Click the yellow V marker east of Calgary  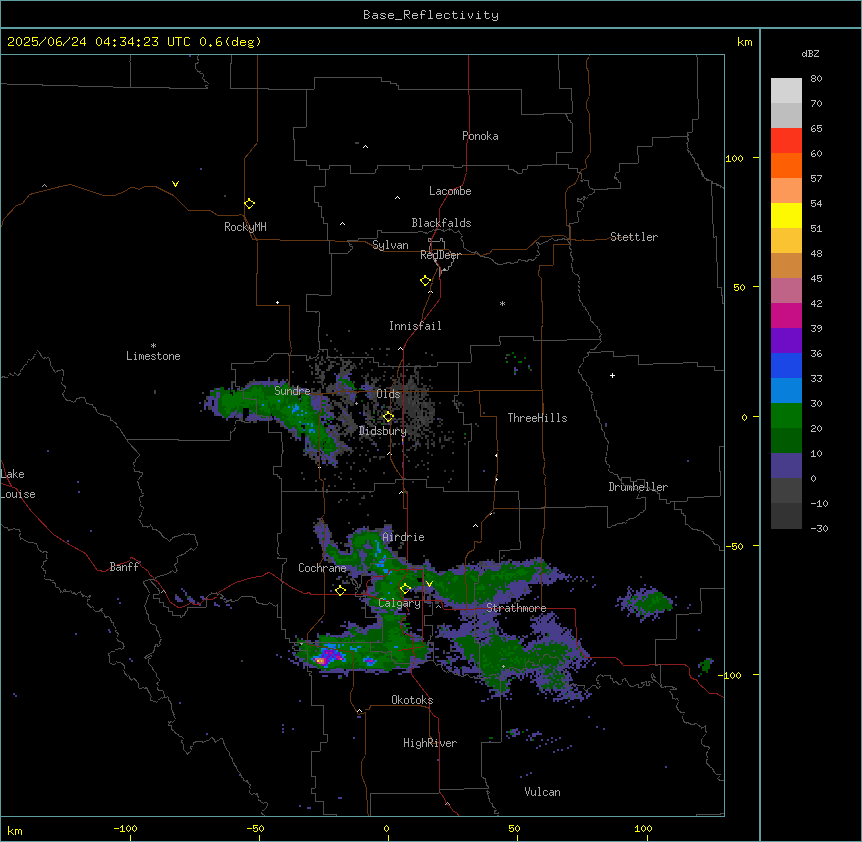coord(429,584)
